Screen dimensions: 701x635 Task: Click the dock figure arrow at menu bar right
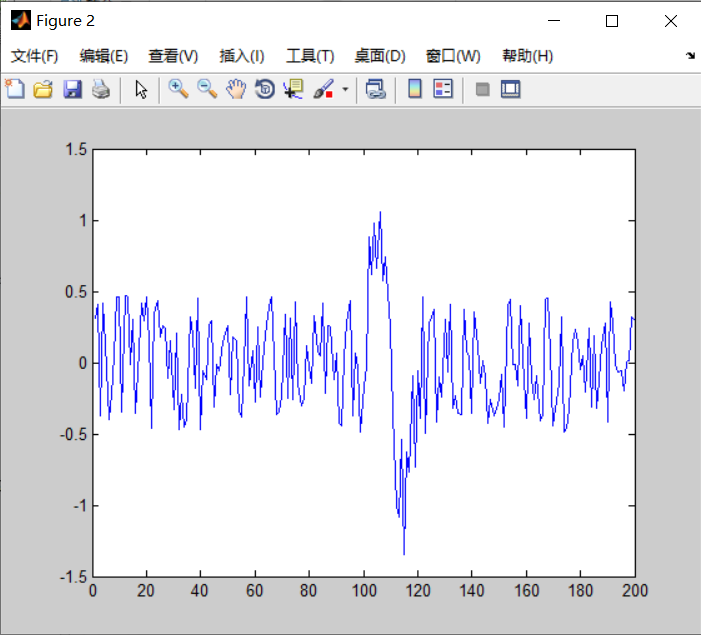click(x=690, y=55)
